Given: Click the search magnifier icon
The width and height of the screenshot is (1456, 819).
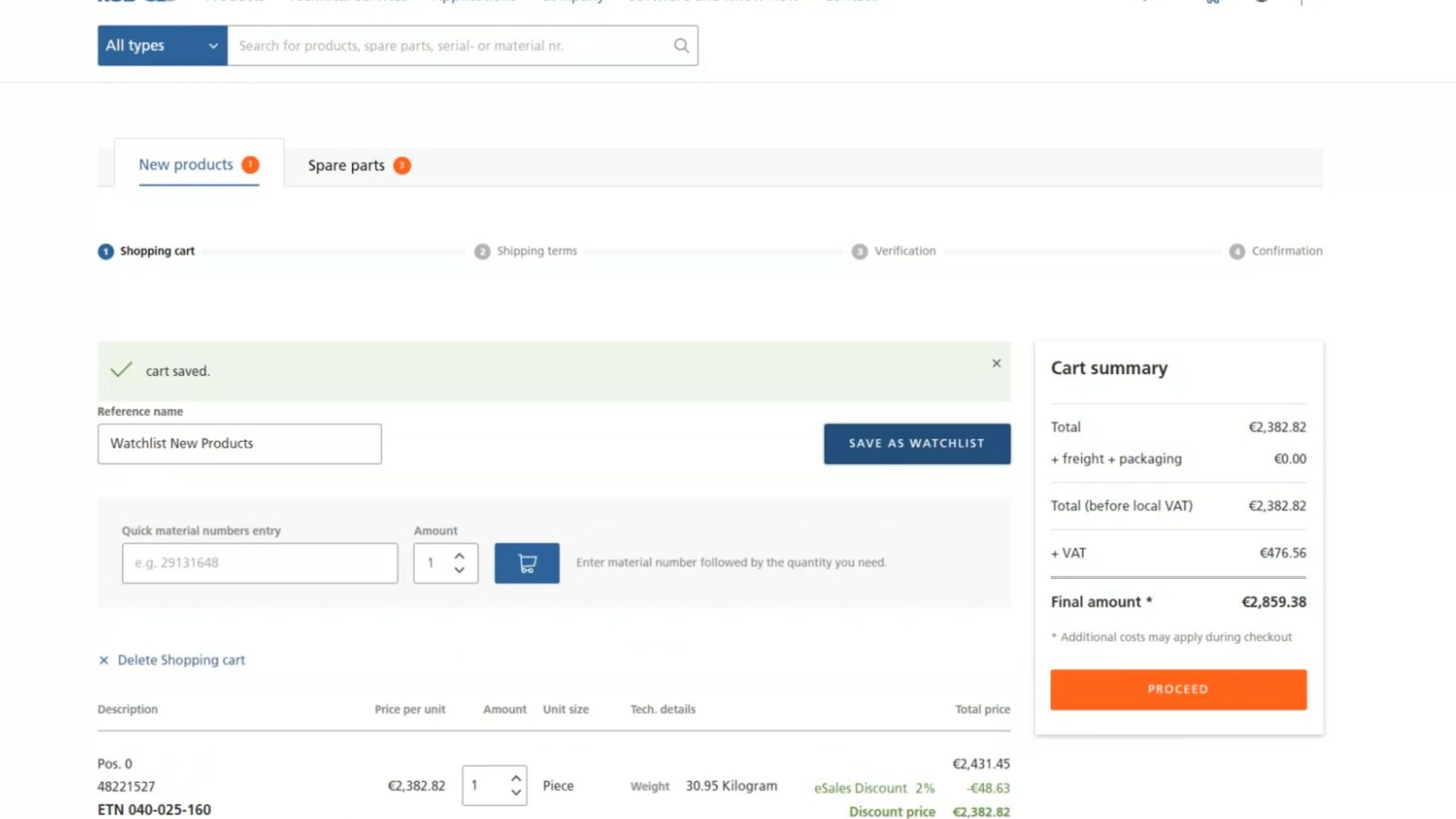Looking at the screenshot, I should (x=681, y=46).
